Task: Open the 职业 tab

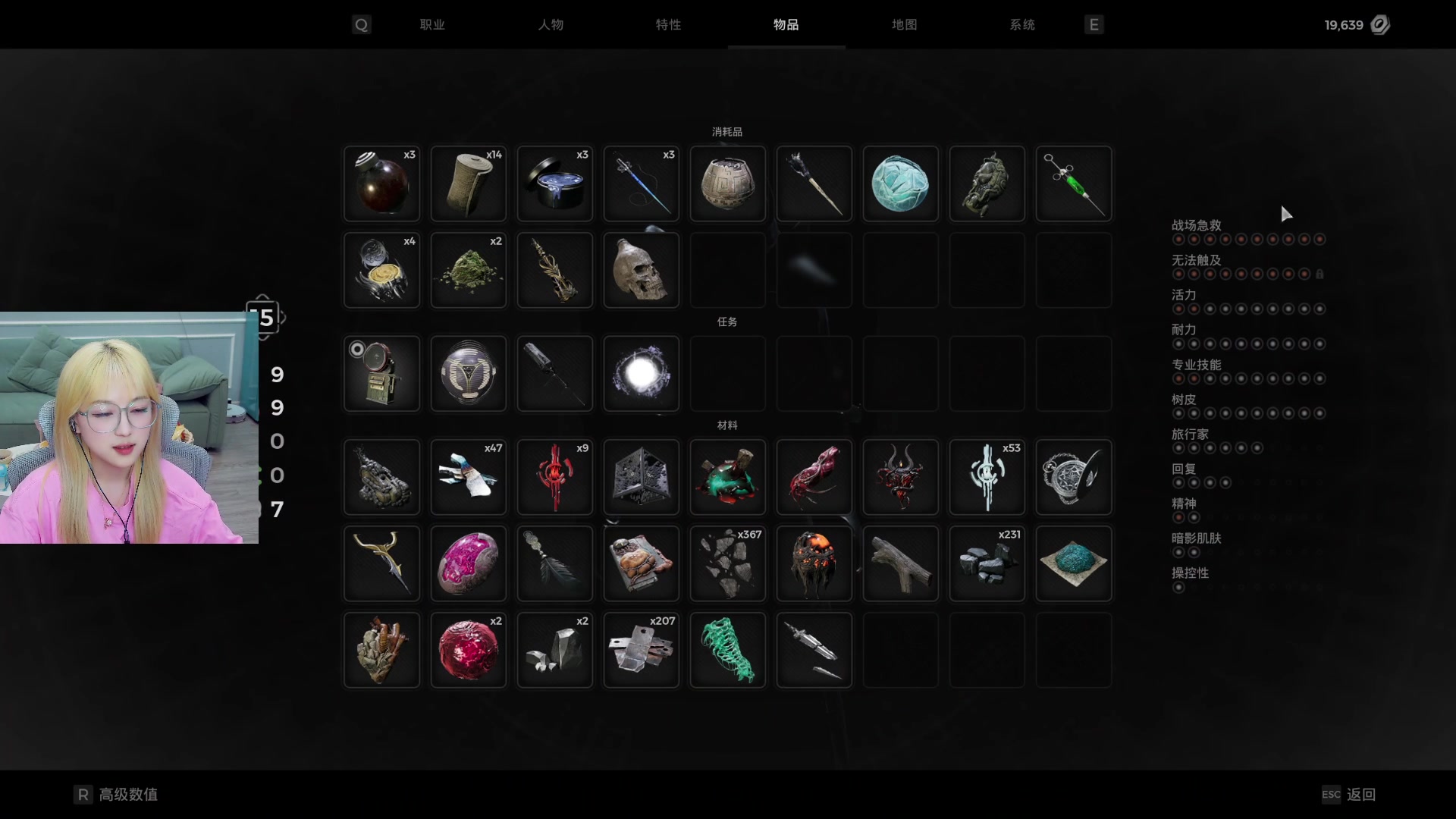Action: (432, 25)
